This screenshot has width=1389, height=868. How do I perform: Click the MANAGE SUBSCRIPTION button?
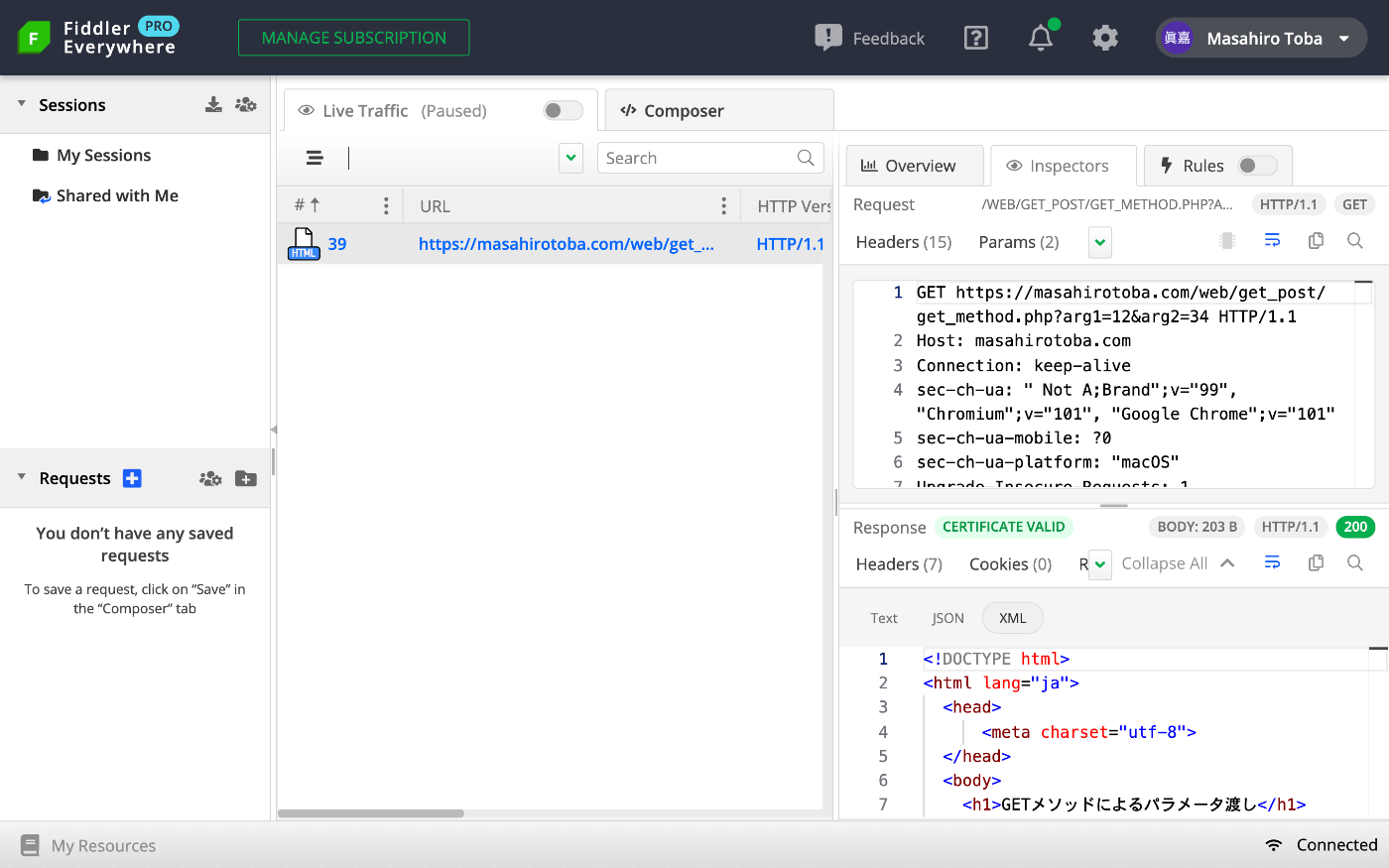[354, 38]
